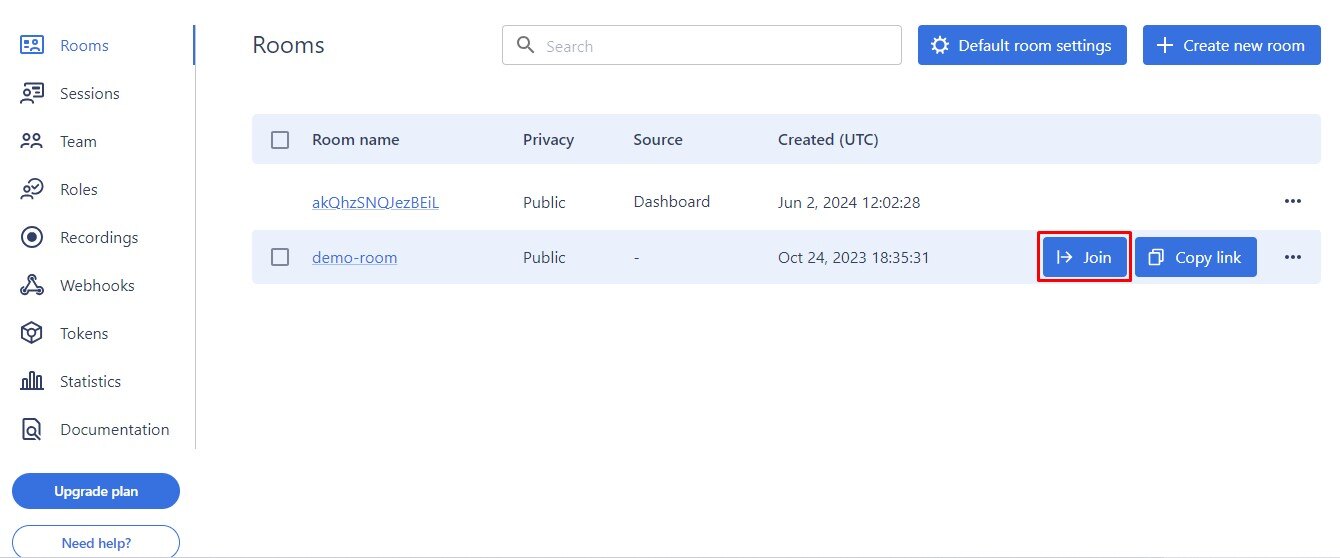Viewport: 1340px width, 558px height.
Task: Click the Rooms icon in sidebar
Action: click(32, 45)
